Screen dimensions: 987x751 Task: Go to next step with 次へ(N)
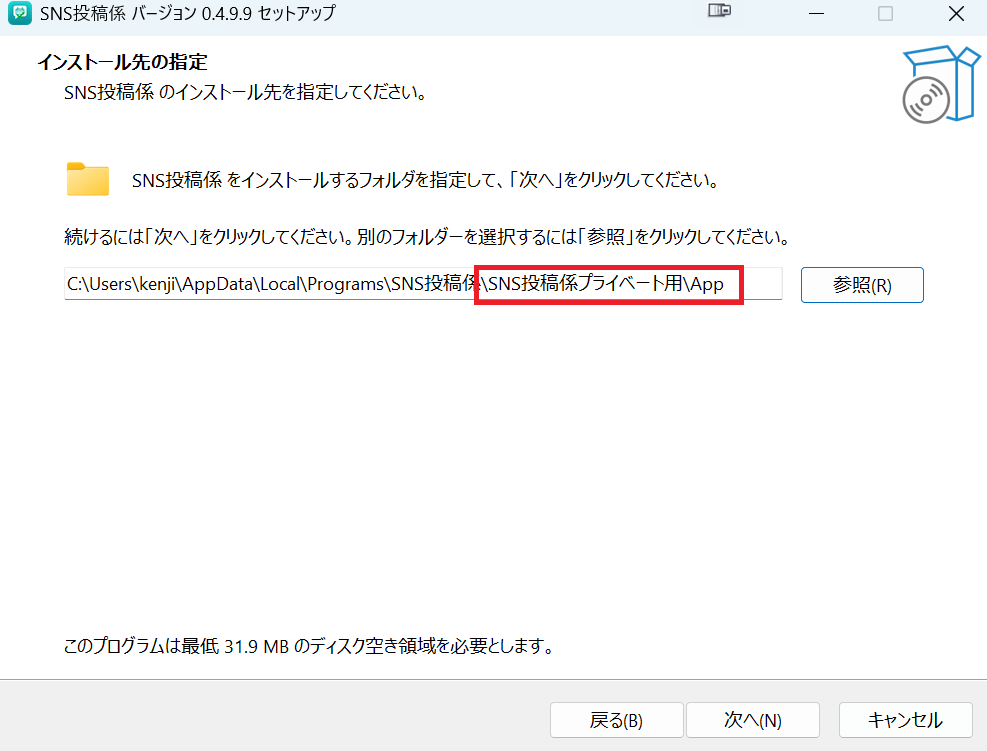coord(753,720)
